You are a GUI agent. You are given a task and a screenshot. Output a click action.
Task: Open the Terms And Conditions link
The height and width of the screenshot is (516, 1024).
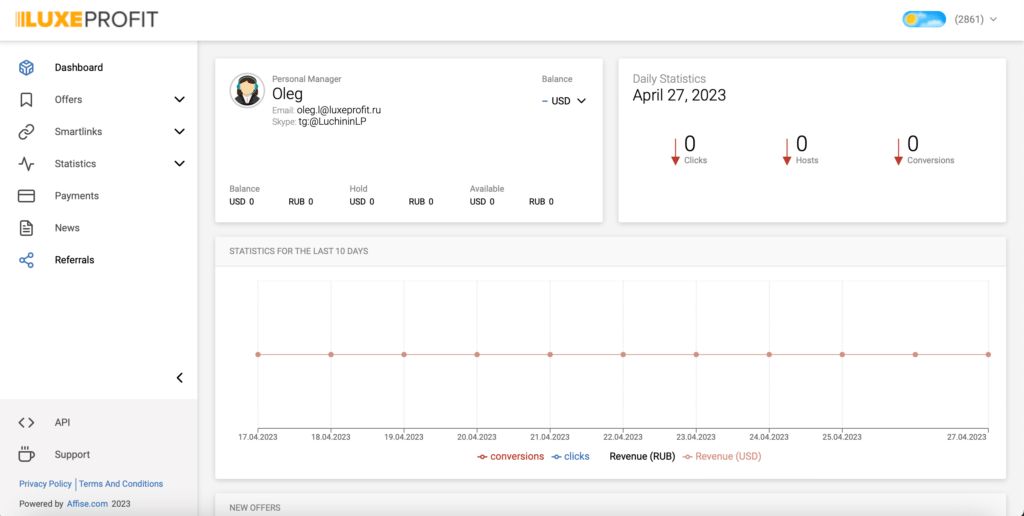coord(121,484)
